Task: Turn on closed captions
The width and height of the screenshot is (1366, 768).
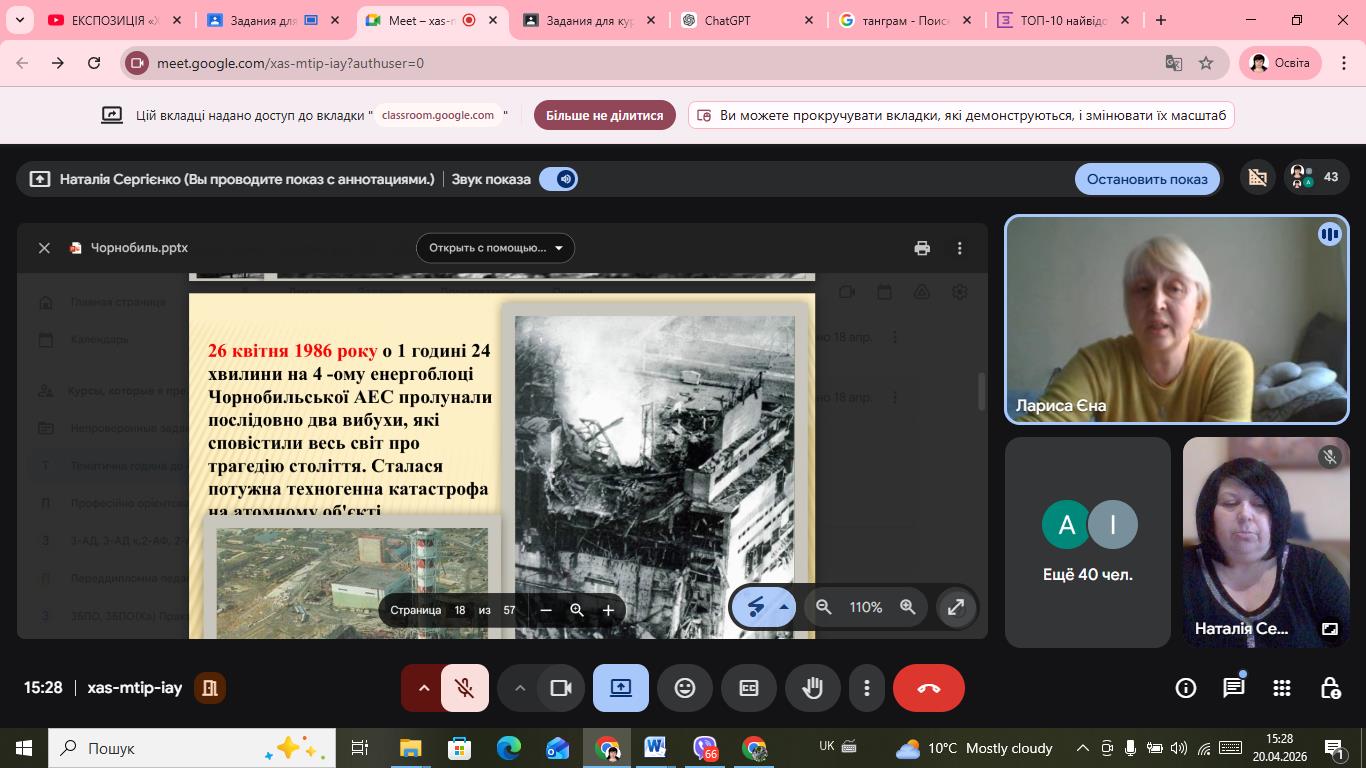Action: (x=749, y=688)
